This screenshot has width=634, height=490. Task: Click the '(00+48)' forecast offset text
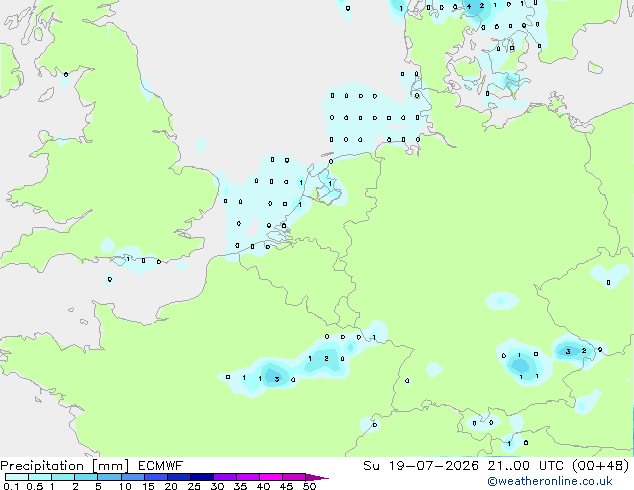point(601,466)
